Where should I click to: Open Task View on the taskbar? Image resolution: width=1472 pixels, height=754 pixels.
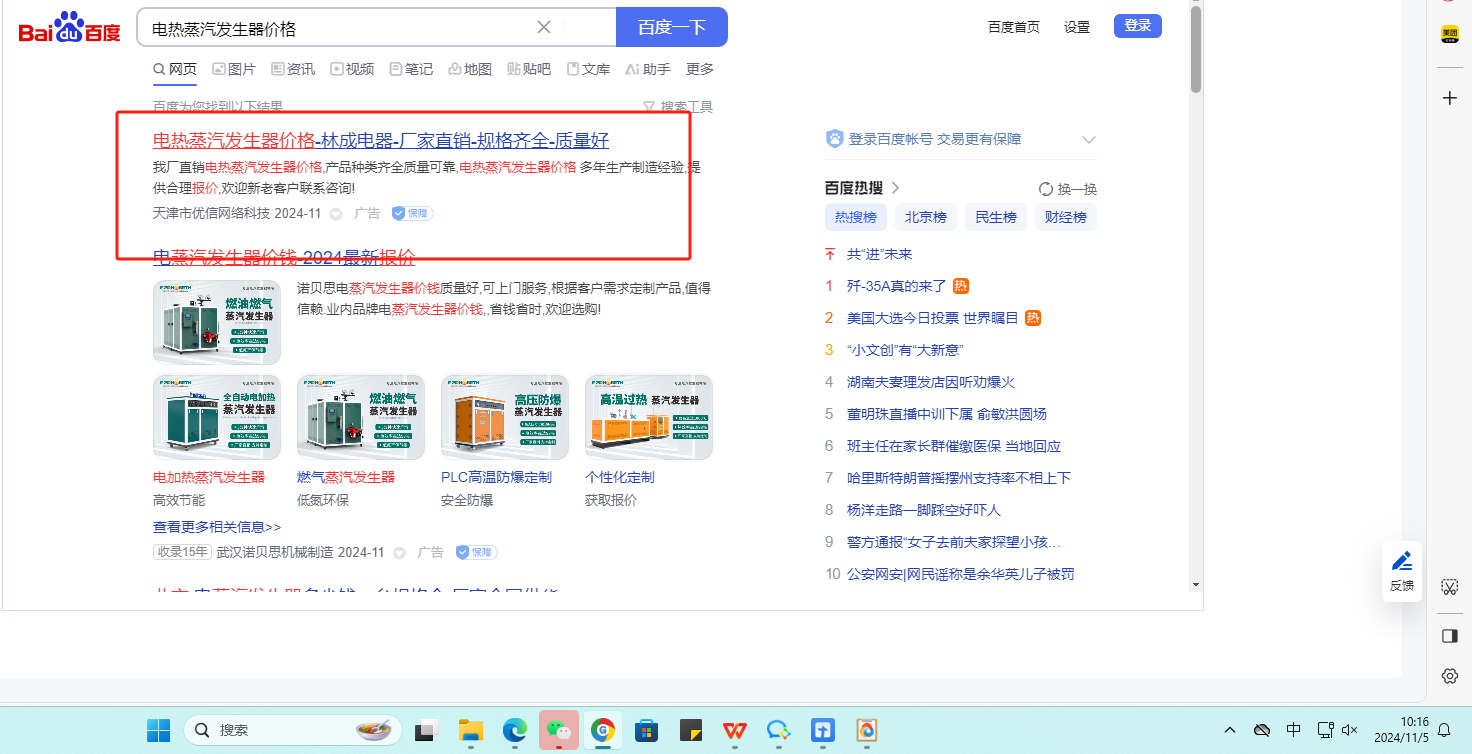427,731
